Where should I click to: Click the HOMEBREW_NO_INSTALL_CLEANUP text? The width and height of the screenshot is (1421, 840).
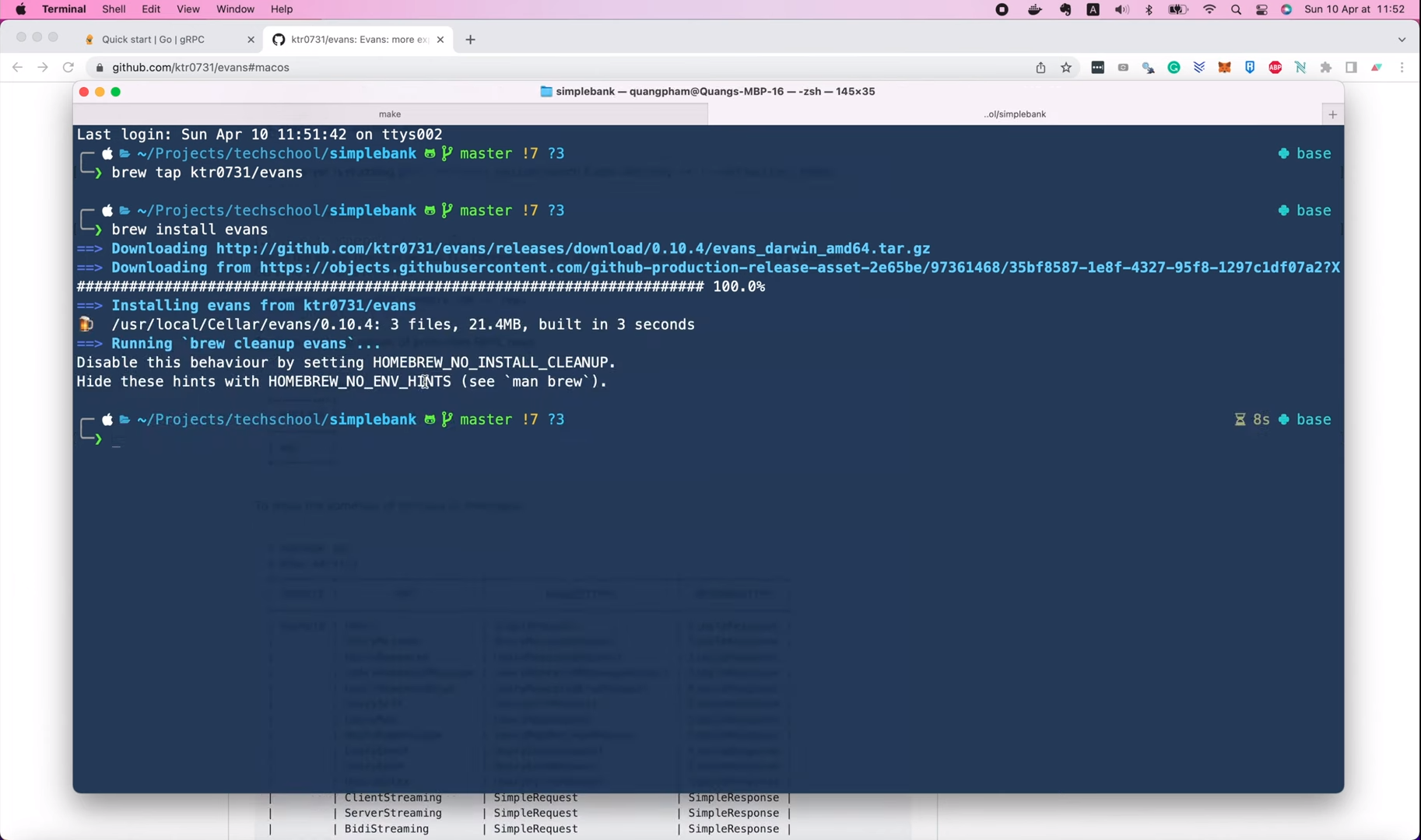pyautogui.click(x=493, y=362)
